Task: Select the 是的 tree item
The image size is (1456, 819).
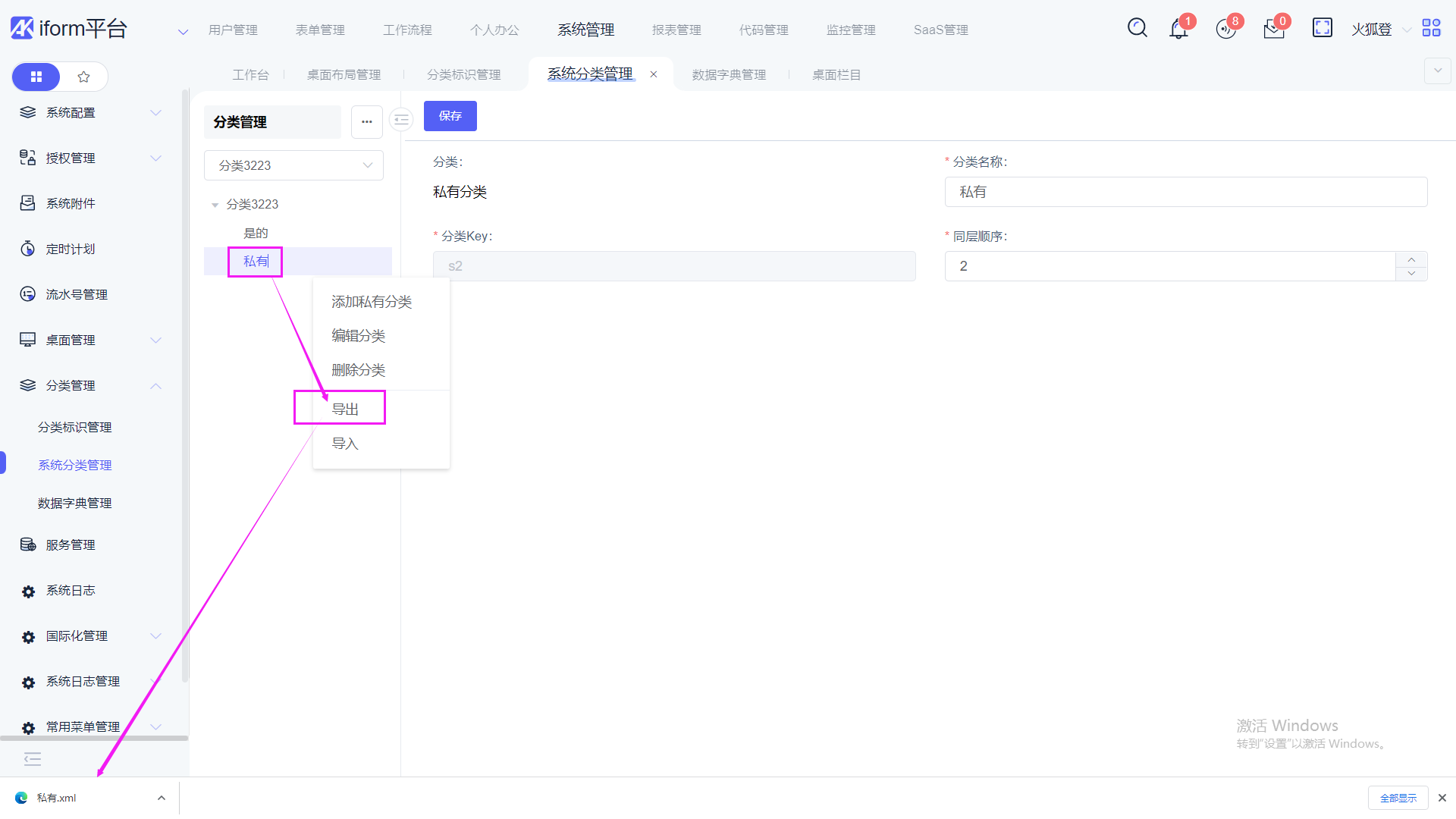Action: (256, 233)
